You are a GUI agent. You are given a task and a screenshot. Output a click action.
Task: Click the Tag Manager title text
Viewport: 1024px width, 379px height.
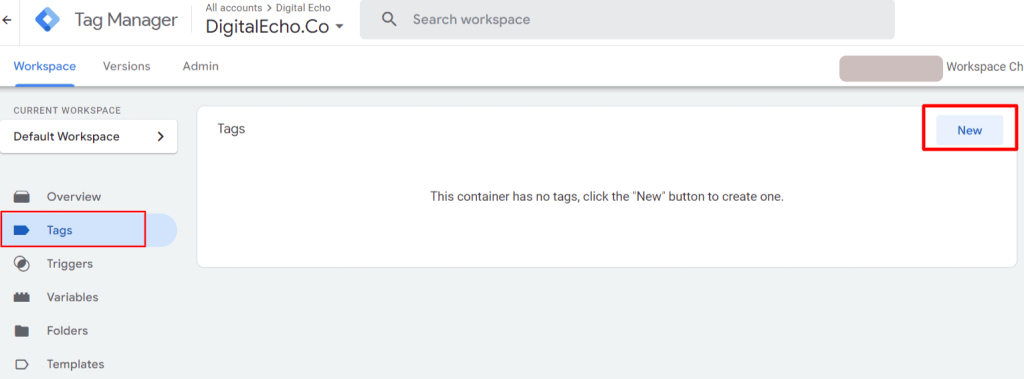[126, 20]
